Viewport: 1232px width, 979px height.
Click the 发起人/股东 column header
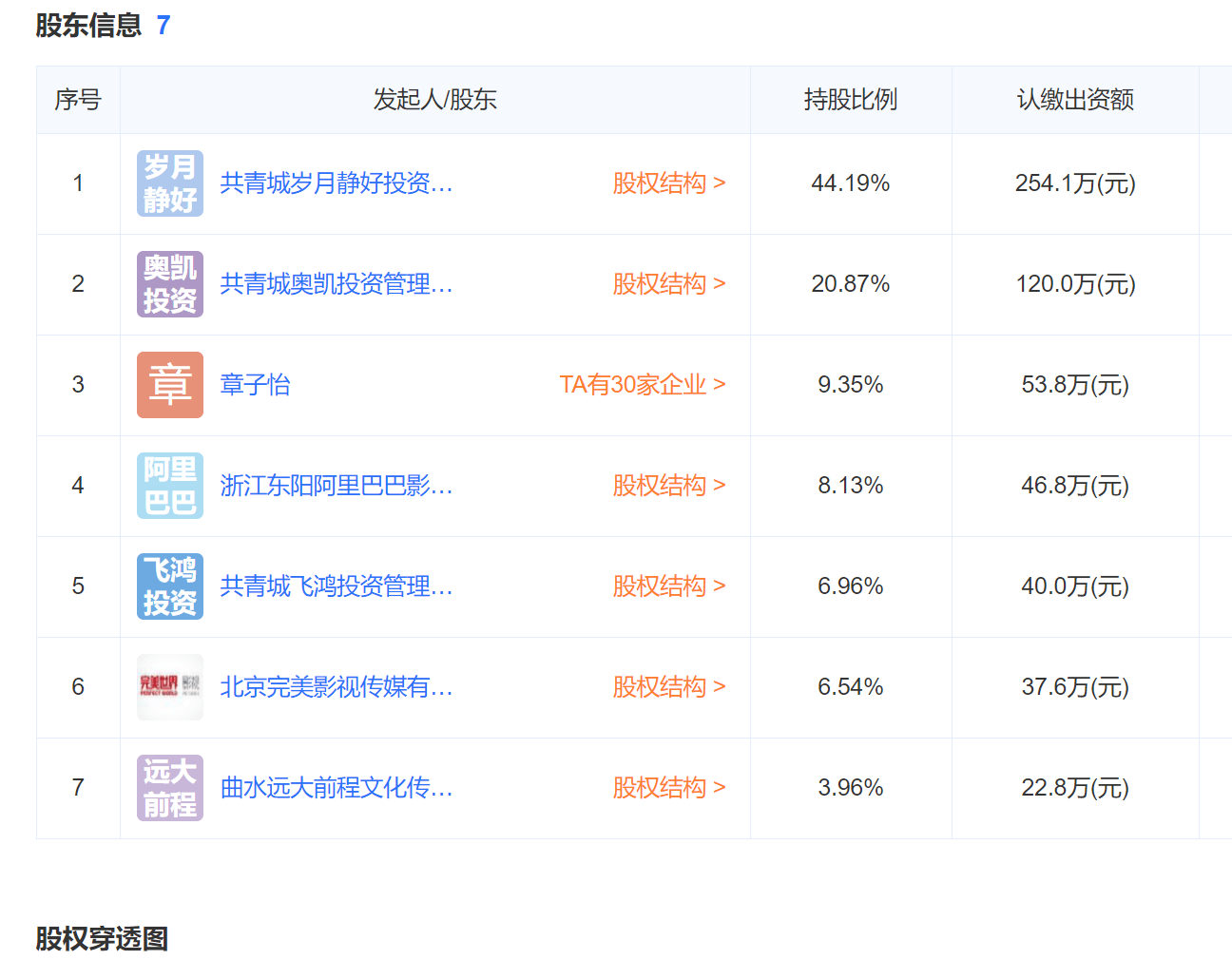pos(435,100)
